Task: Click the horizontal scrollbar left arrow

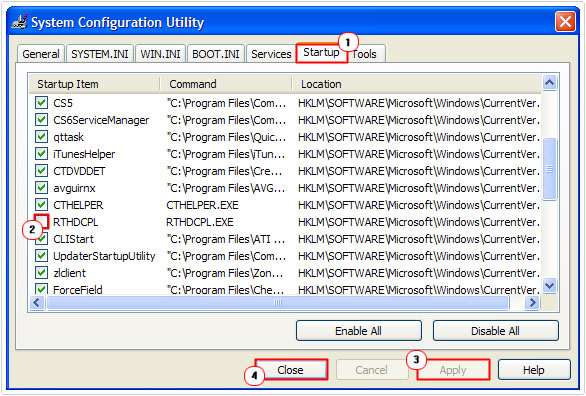Action: pos(37,303)
